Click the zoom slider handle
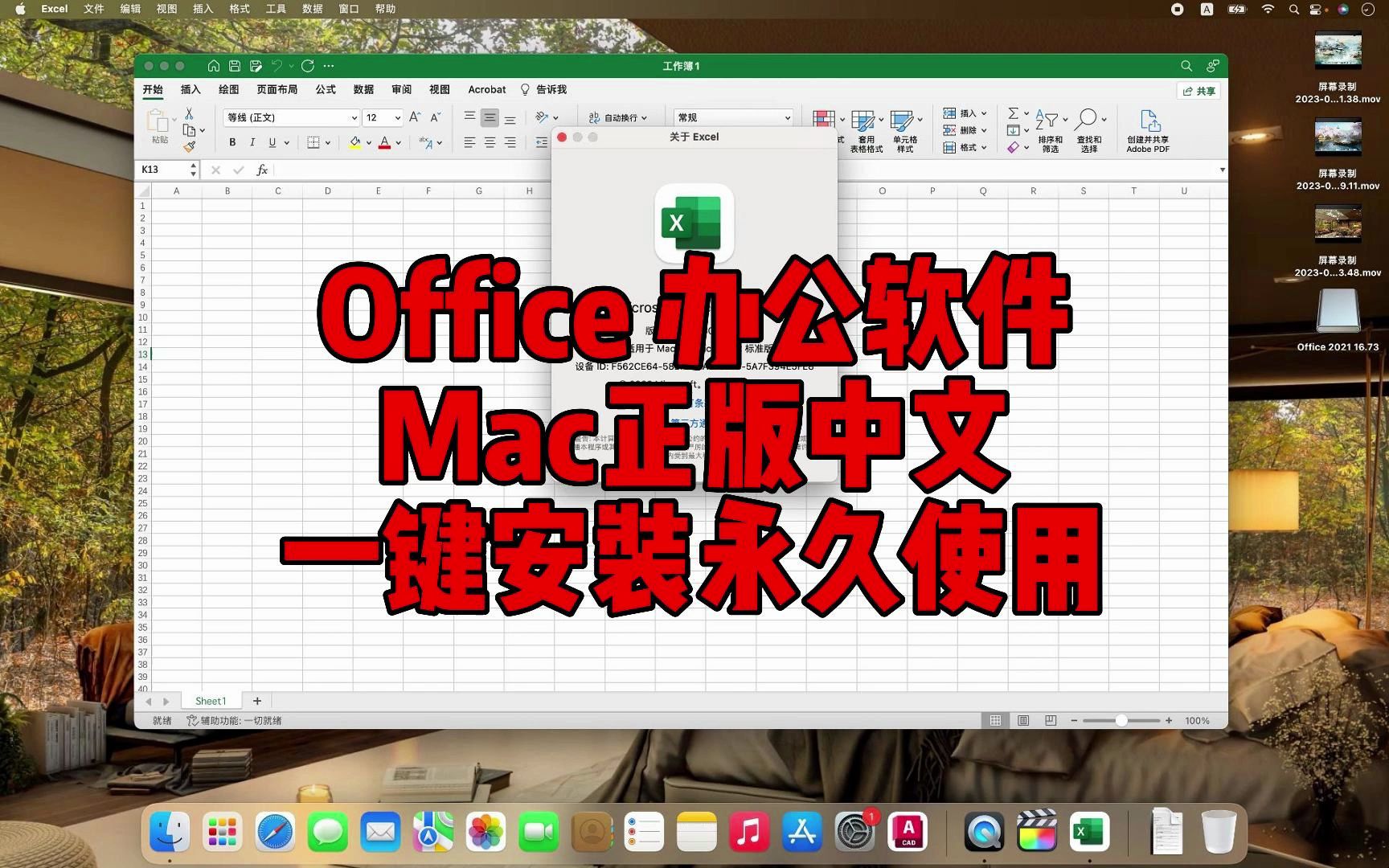 1121,721
